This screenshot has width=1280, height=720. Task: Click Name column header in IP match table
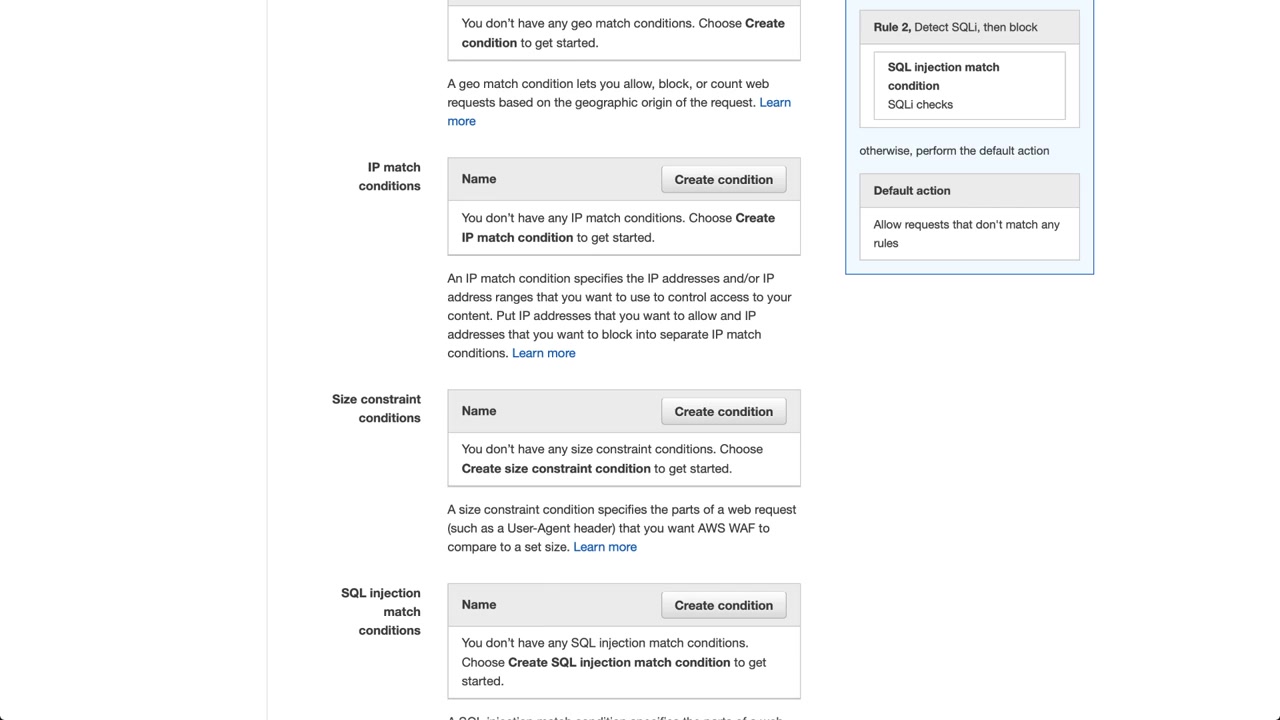[479, 179]
